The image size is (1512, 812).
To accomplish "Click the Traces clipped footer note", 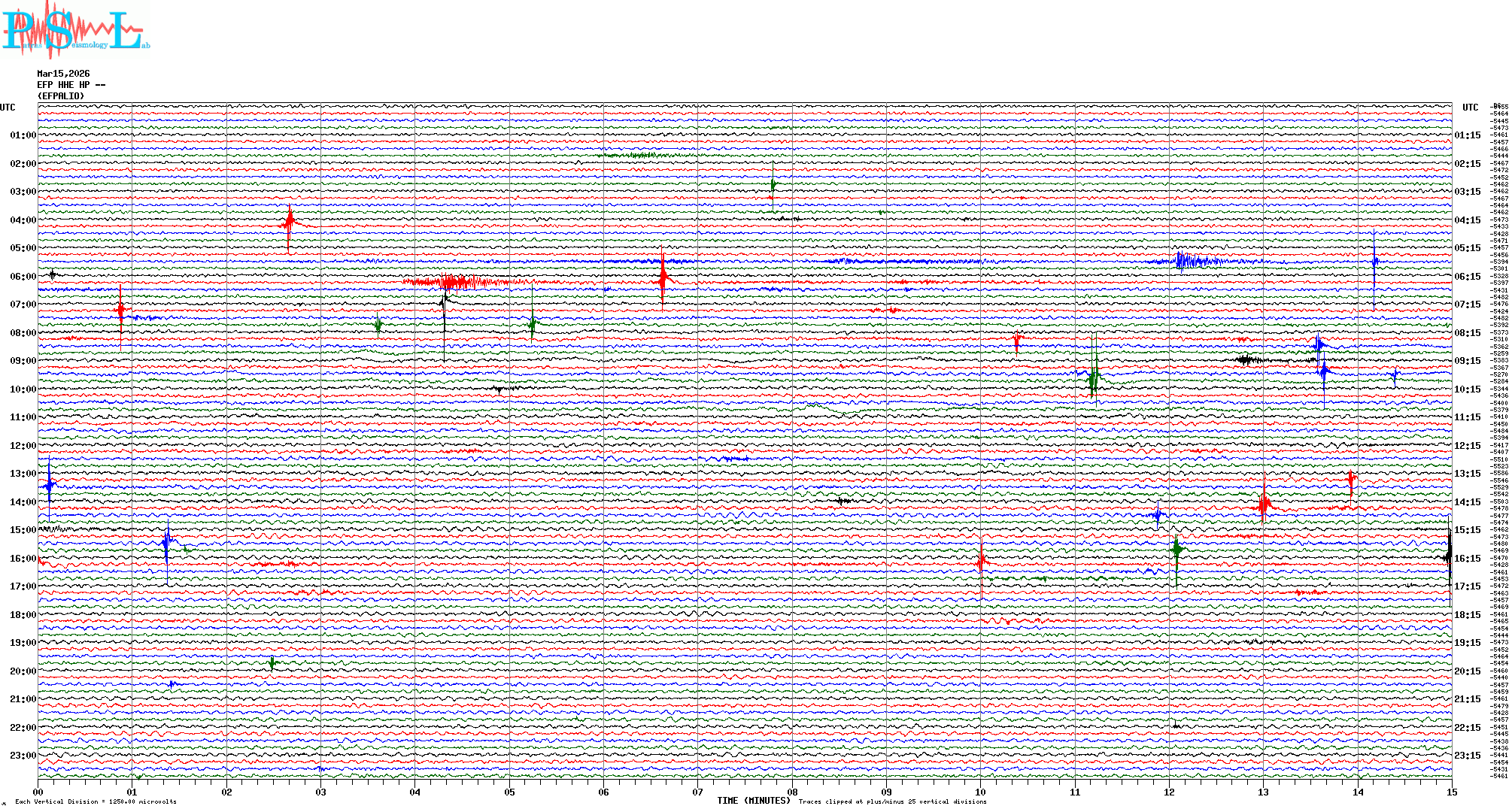I will pos(892,801).
